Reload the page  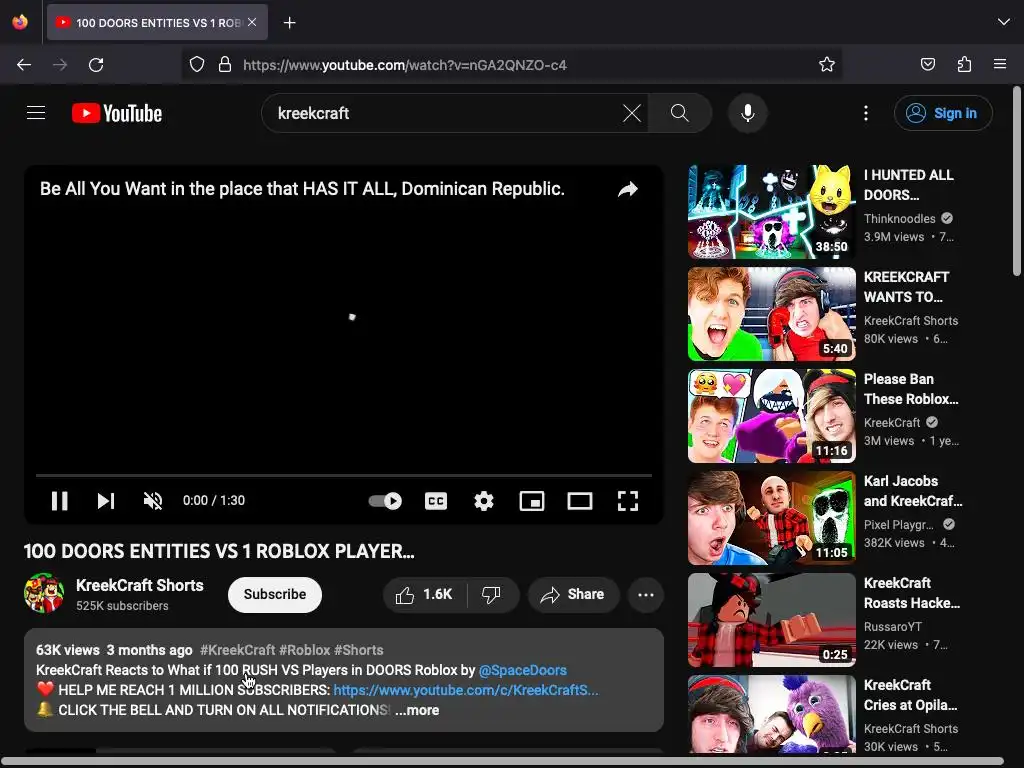[x=96, y=65]
